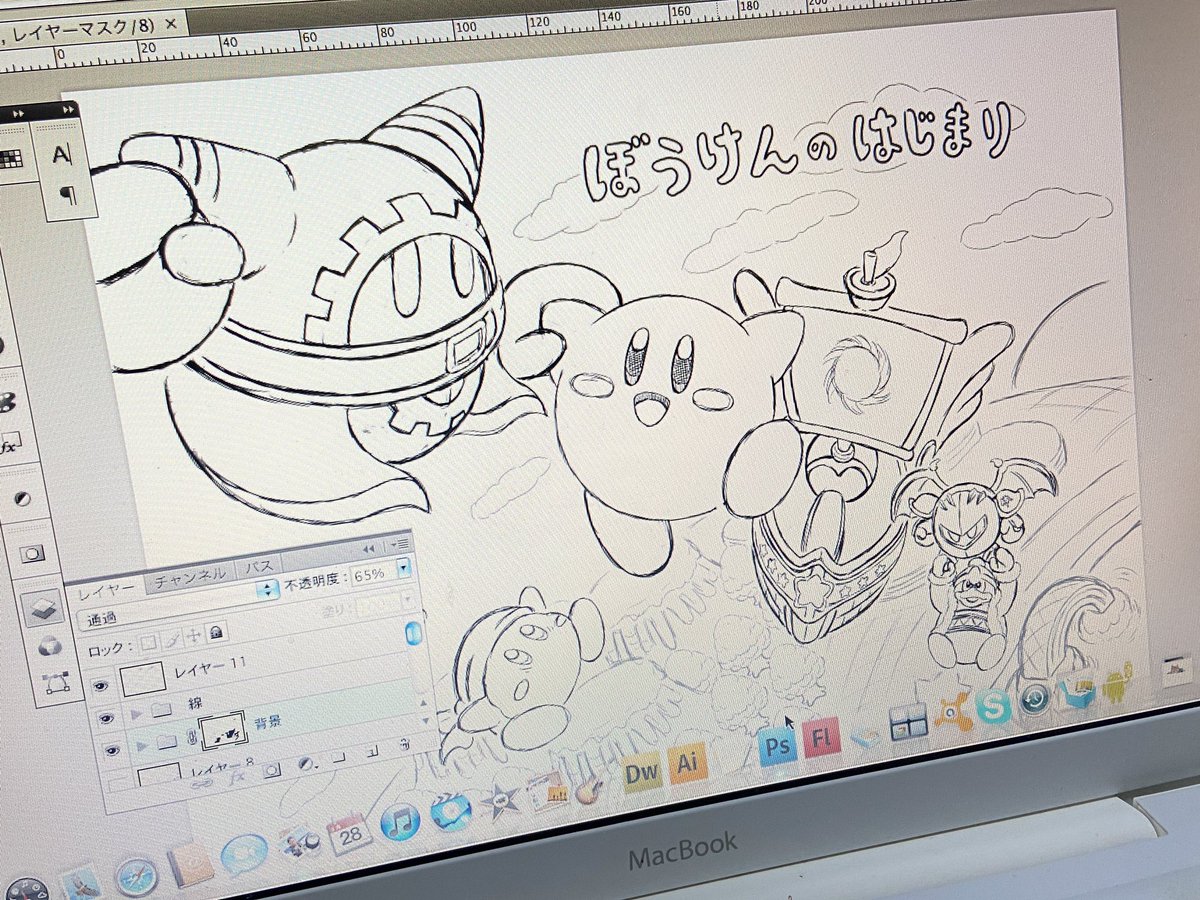Open the opacity 65% slider arrow
Image resolution: width=1200 pixels, height=900 pixels.
403,568
